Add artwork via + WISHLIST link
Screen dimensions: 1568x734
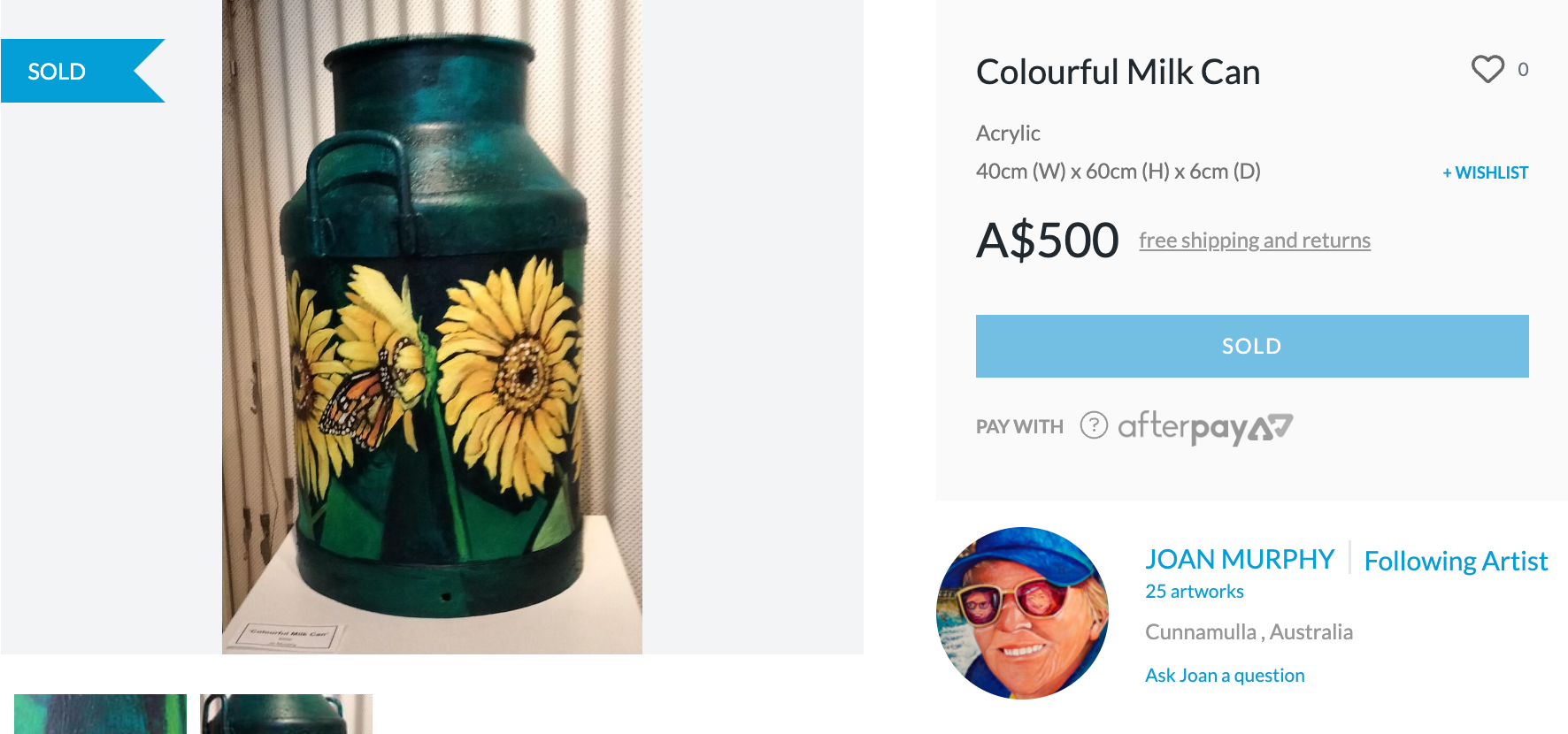pos(1485,172)
